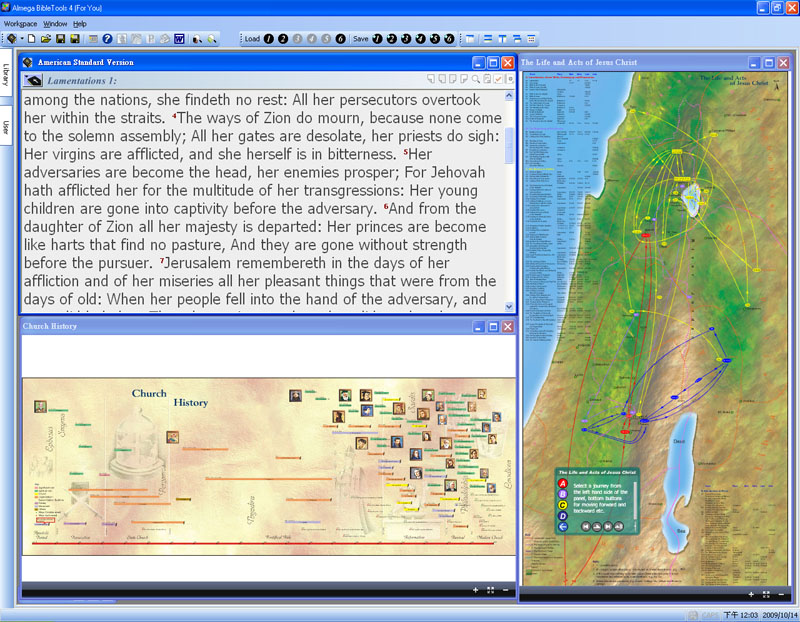Click the 'Church History' title text on the chart
800x622 pixels.
[170, 397]
